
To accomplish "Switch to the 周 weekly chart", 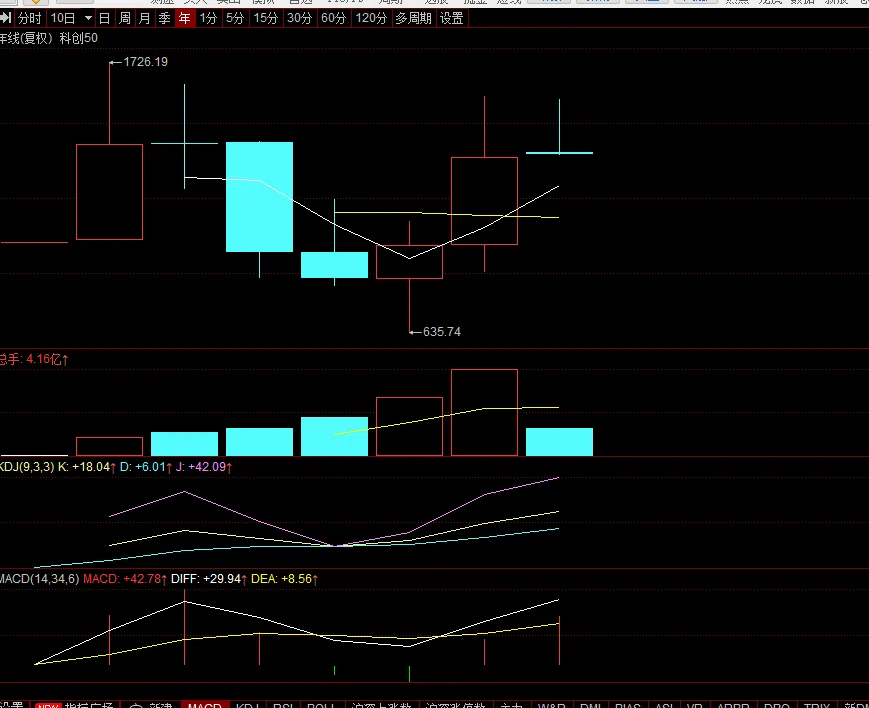I will tap(125, 18).
